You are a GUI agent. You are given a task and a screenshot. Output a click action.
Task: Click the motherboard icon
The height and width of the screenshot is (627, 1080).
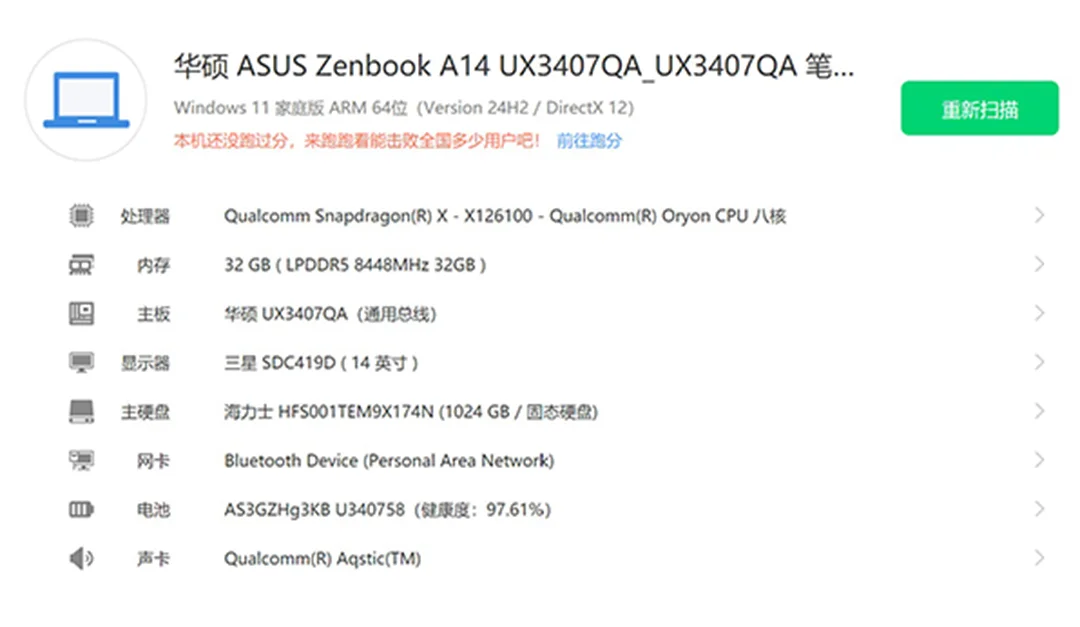pos(81,314)
